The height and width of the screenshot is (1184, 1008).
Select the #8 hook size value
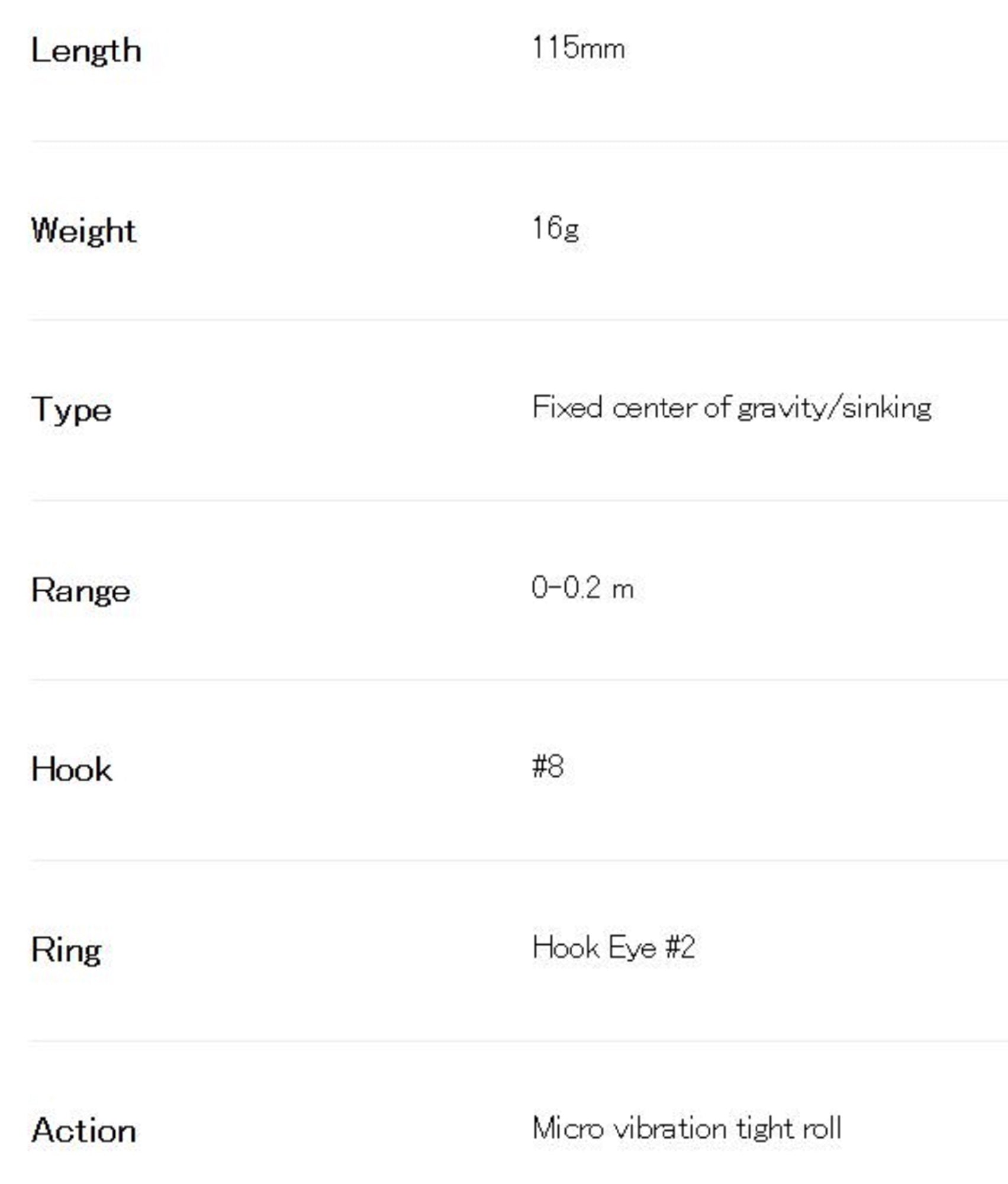(548, 767)
